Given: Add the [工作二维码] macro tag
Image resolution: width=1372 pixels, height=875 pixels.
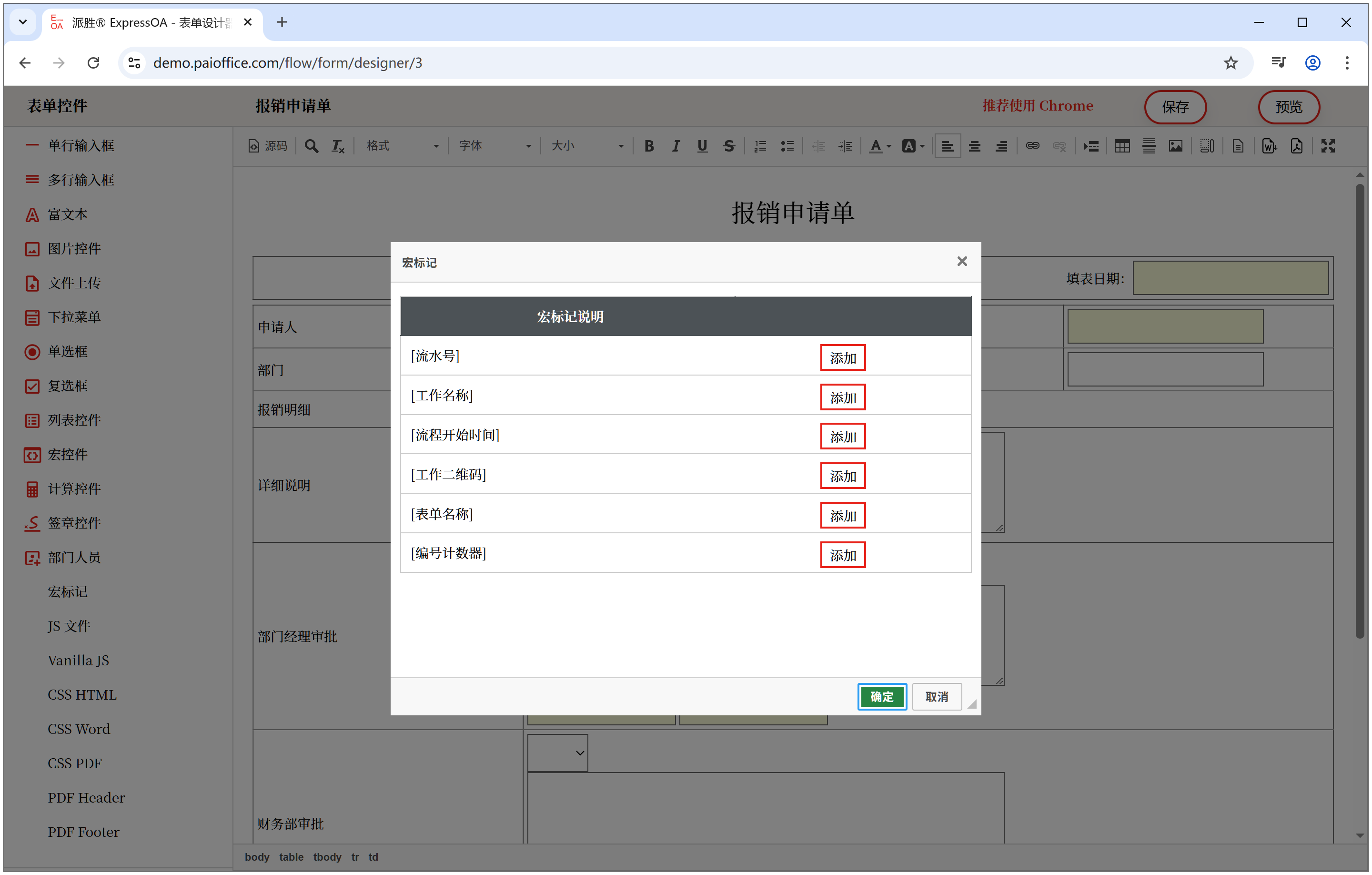Looking at the screenshot, I should coord(842,476).
